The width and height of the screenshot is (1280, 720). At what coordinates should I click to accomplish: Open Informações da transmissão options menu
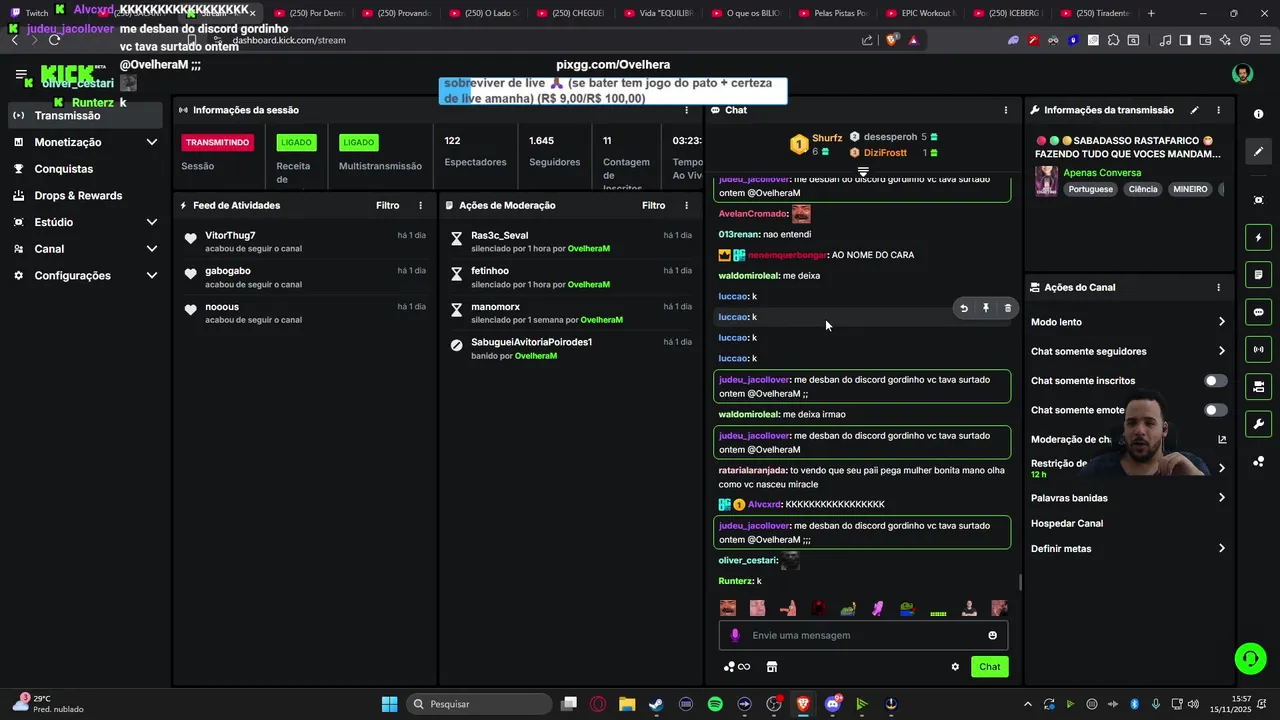pos(1218,110)
